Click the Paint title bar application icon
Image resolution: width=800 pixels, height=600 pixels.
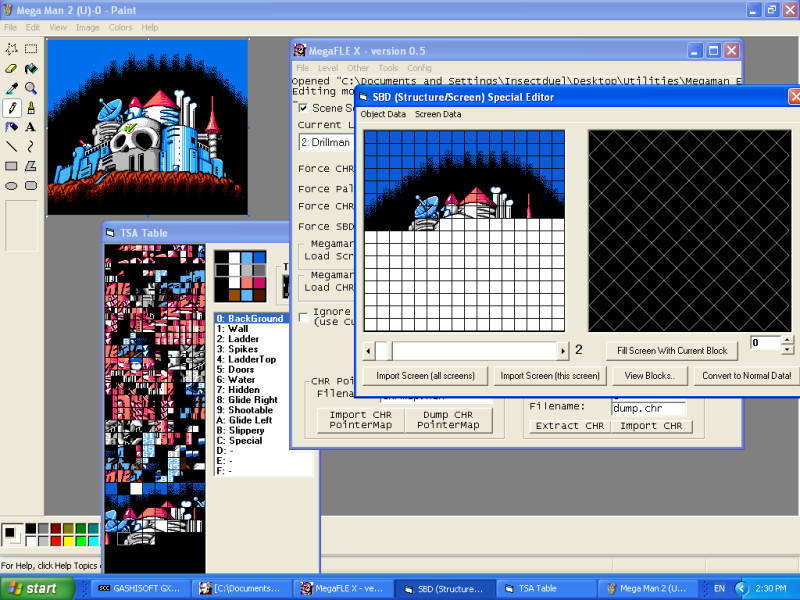click(8, 10)
